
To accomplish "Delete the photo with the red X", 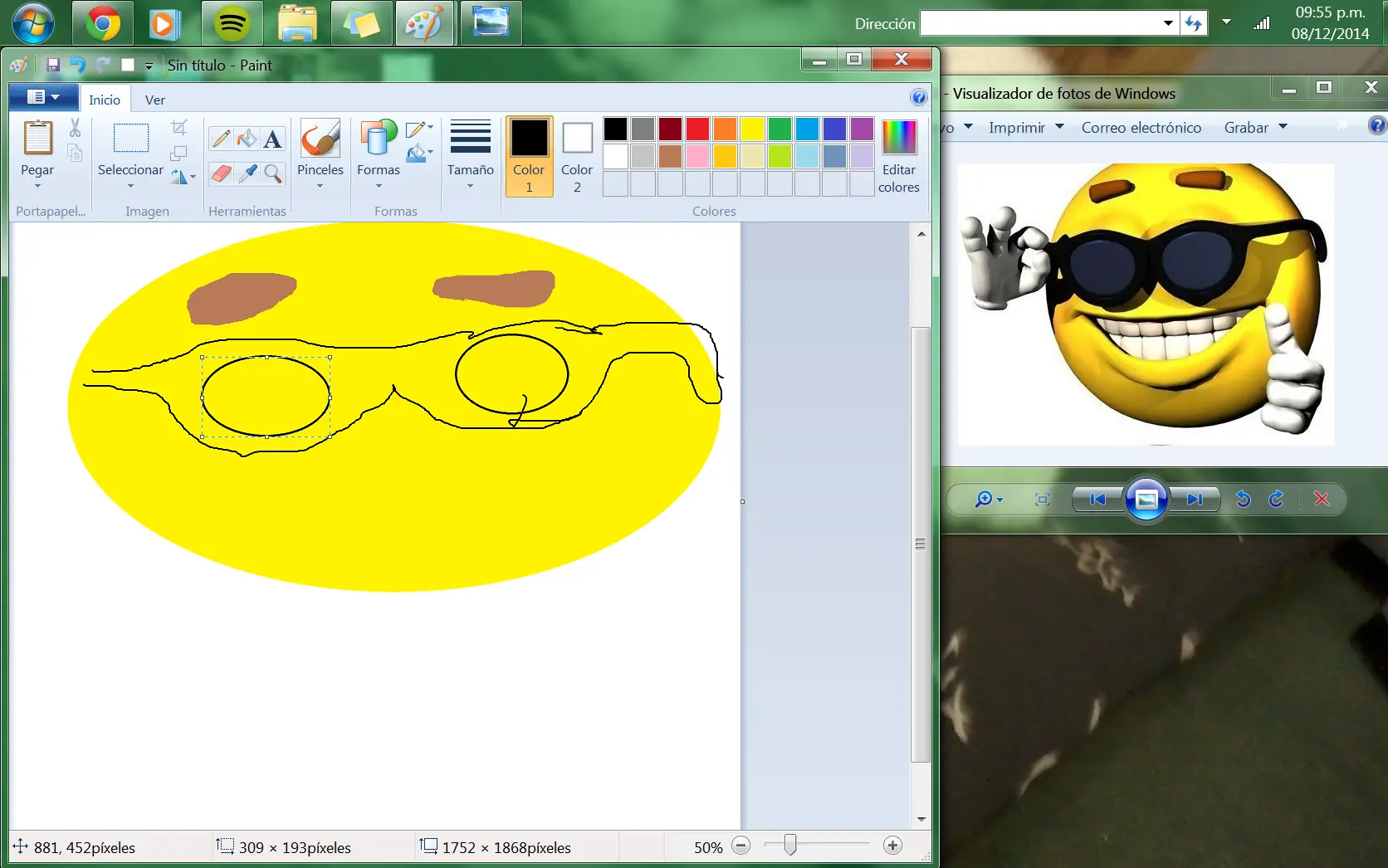I will (x=1322, y=499).
